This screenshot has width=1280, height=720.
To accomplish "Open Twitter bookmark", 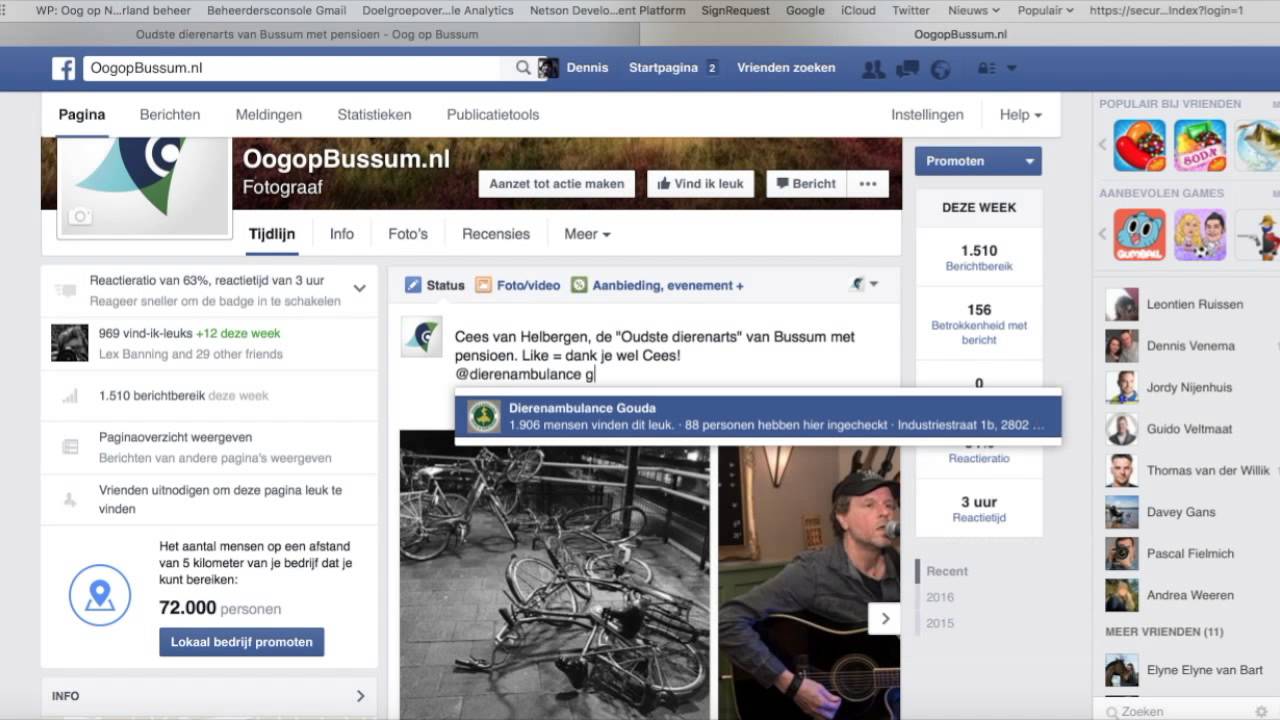I will coord(911,10).
